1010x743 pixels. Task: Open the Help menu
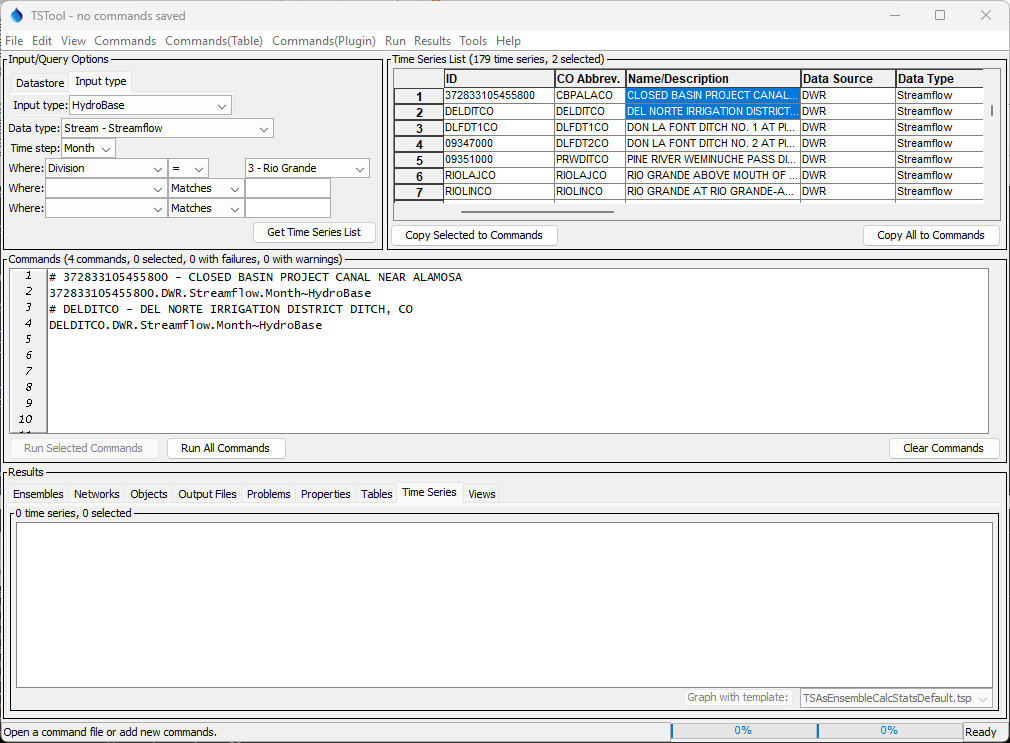point(508,41)
